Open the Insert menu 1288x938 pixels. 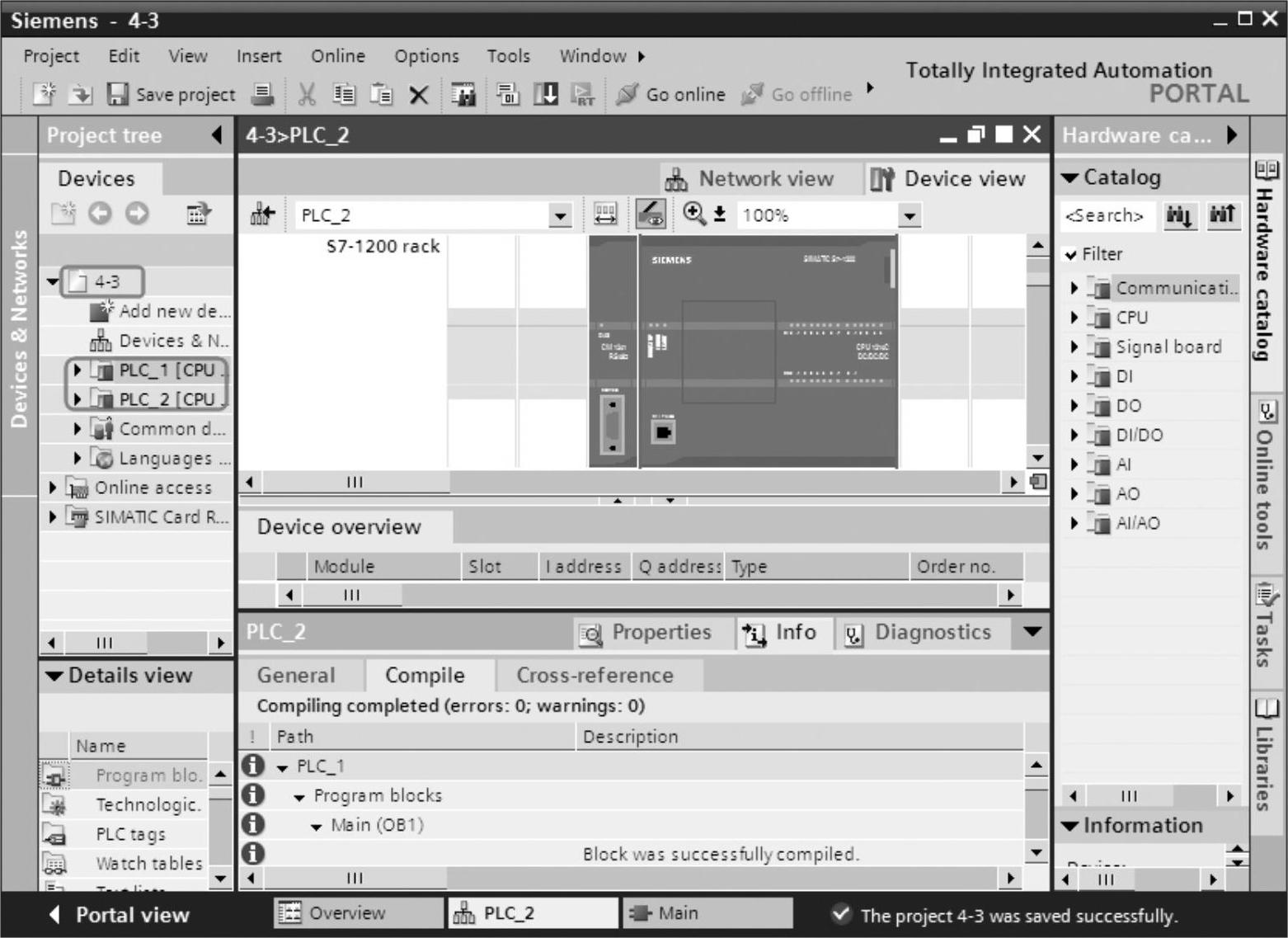pos(259,56)
